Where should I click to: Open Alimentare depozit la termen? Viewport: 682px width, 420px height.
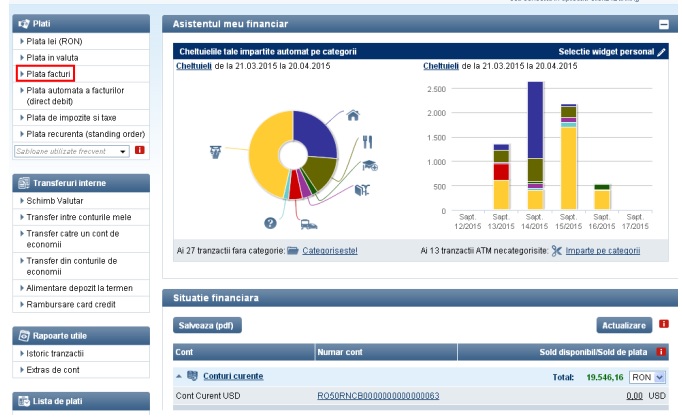pos(79,288)
